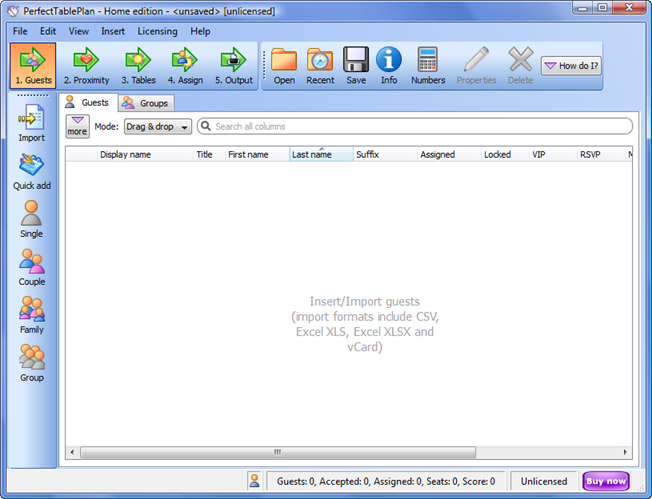652x499 pixels.
Task: Open the Numbers calculator tool
Action: (x=427, y=65)
